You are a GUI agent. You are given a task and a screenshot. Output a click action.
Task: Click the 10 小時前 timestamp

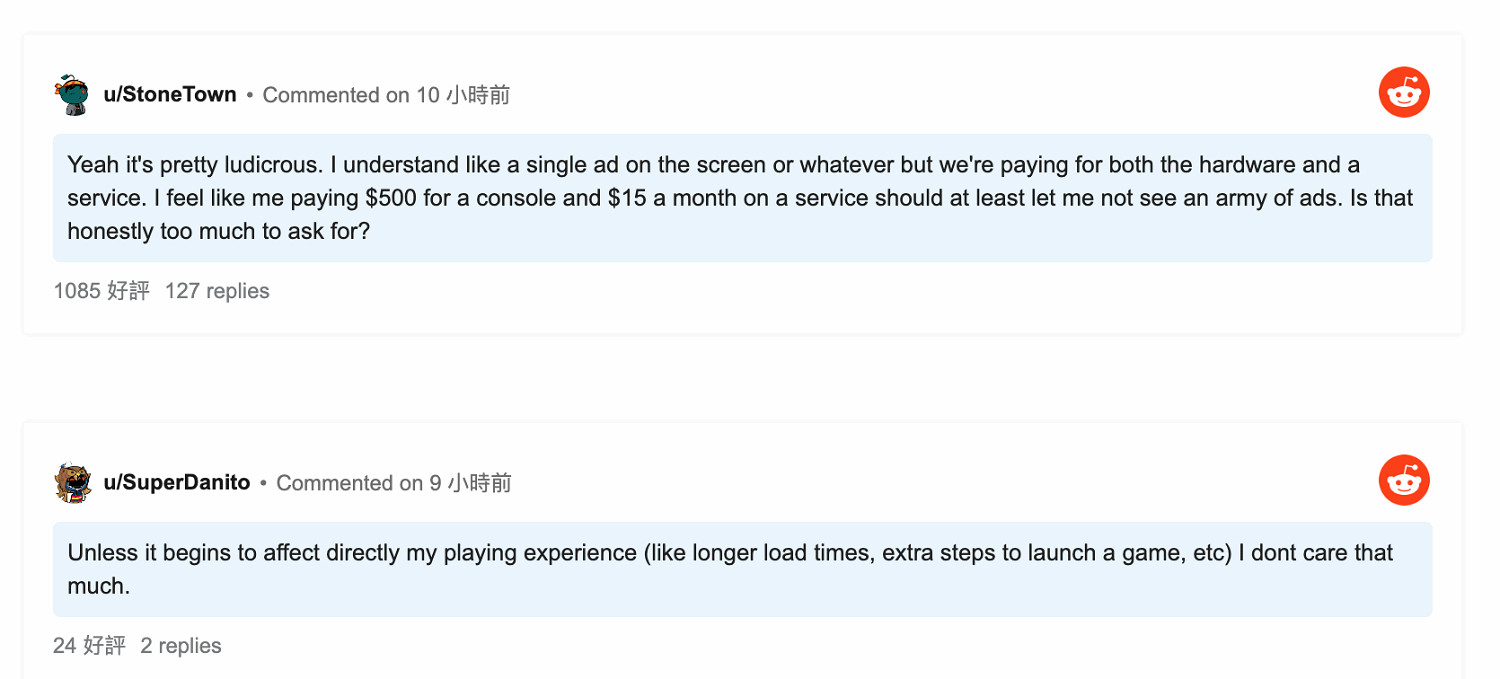463,95
